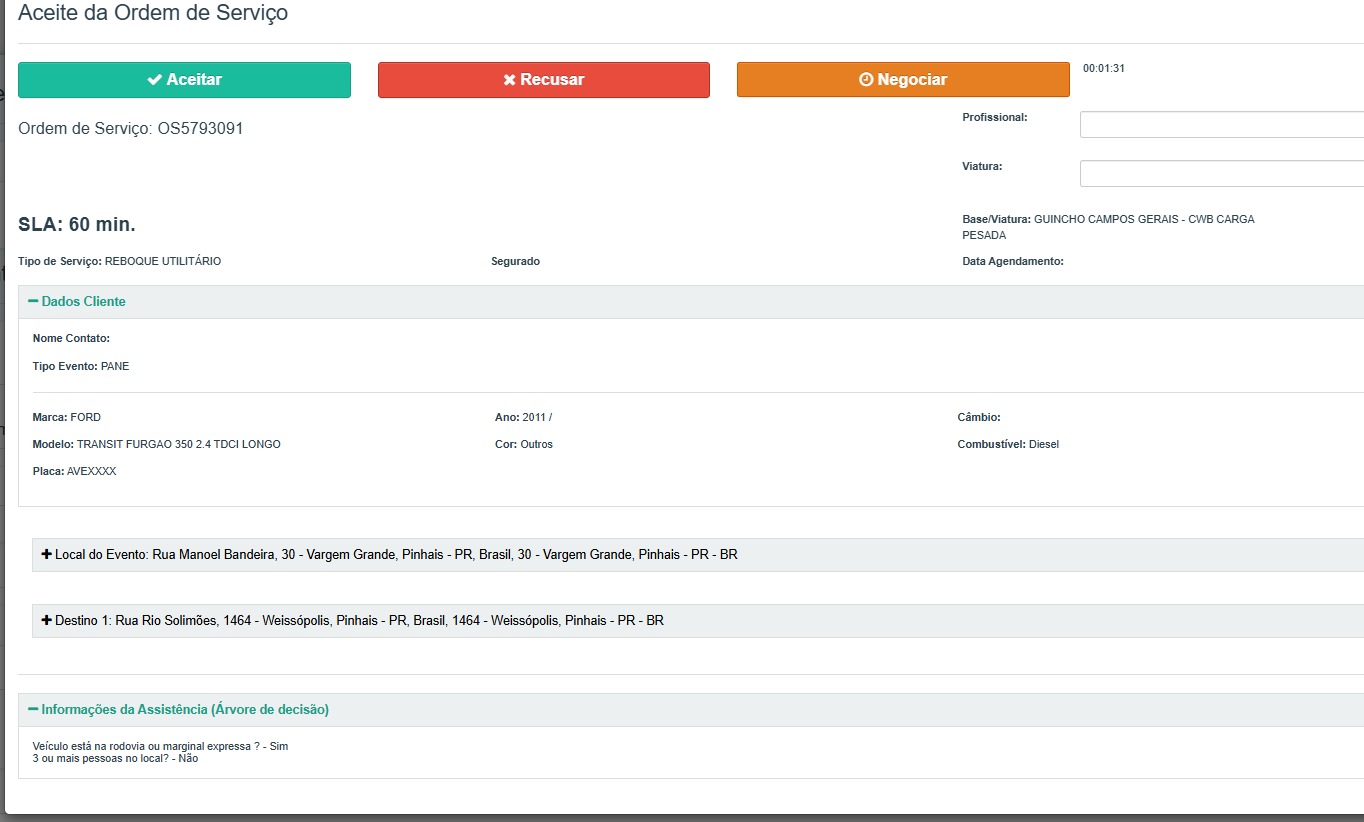This screenshot has width=1364, height=822.
Task: Click the REBOQUE UTILITÁRIO service type
Action: (x=163, y=261)
